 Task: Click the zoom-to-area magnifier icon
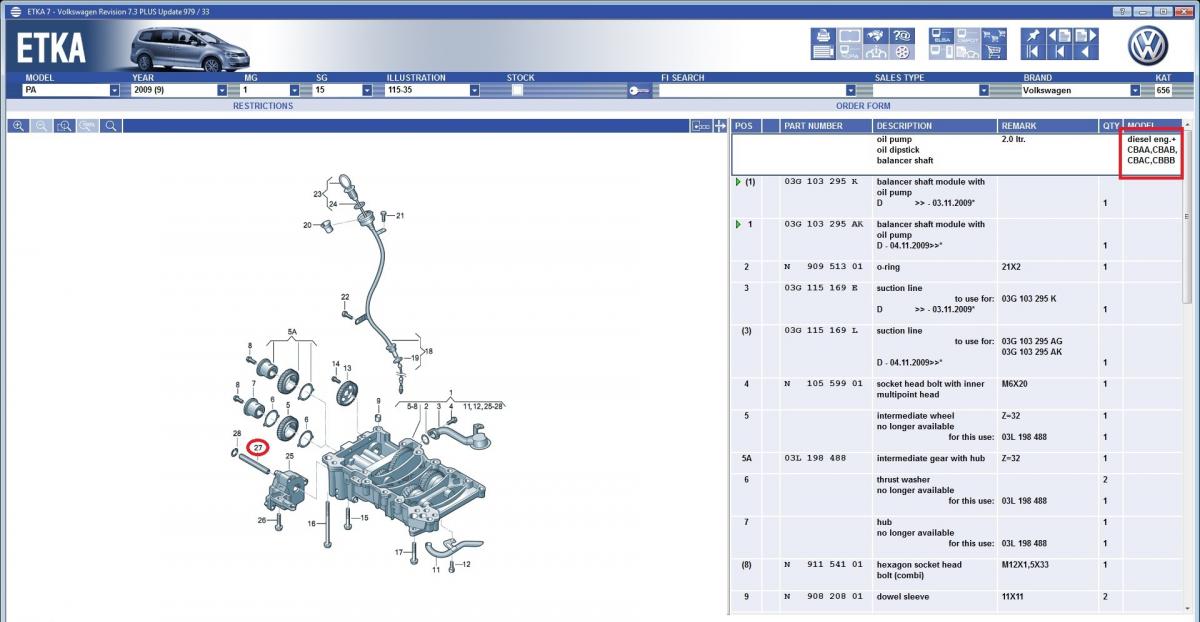pos(64,126)
